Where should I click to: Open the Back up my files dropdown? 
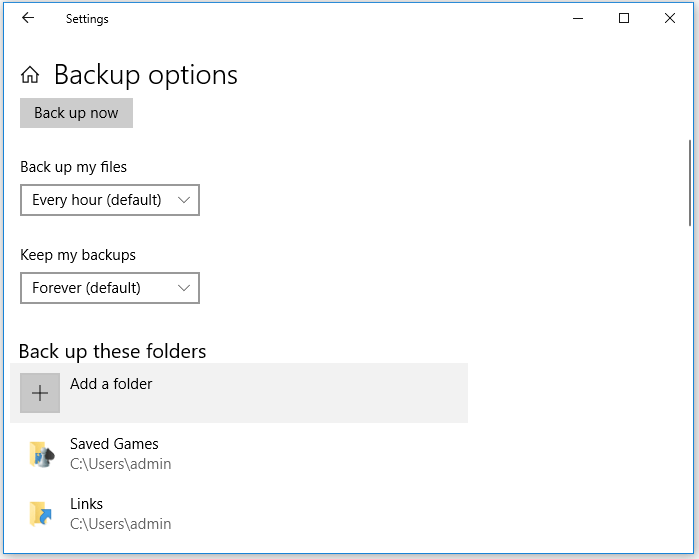(x=110, y=200)
